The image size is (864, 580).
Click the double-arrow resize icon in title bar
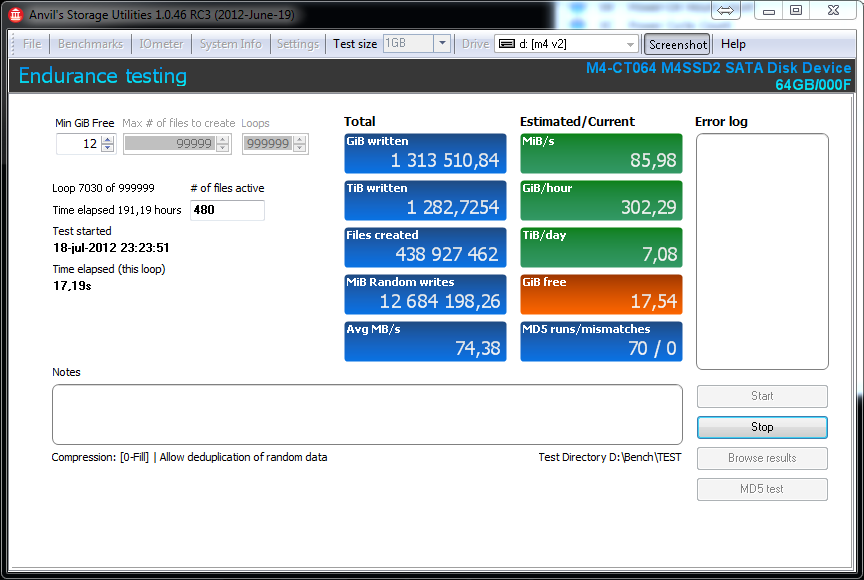pyautogui.click(x=725, y=10)
